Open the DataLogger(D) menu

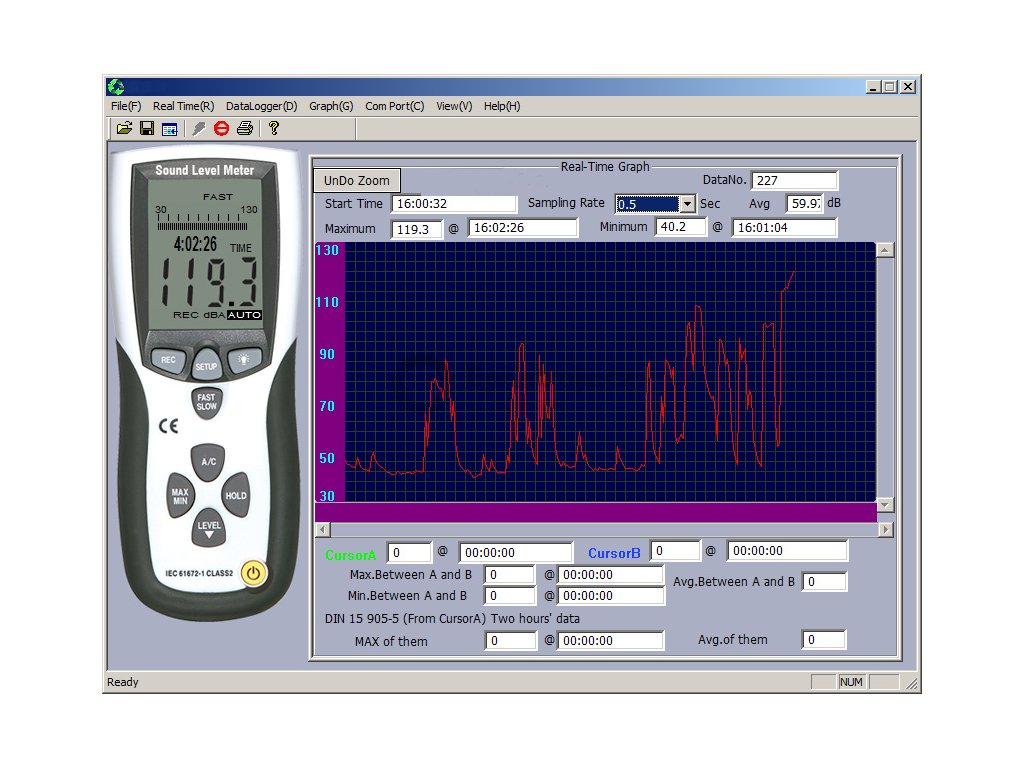261,106
